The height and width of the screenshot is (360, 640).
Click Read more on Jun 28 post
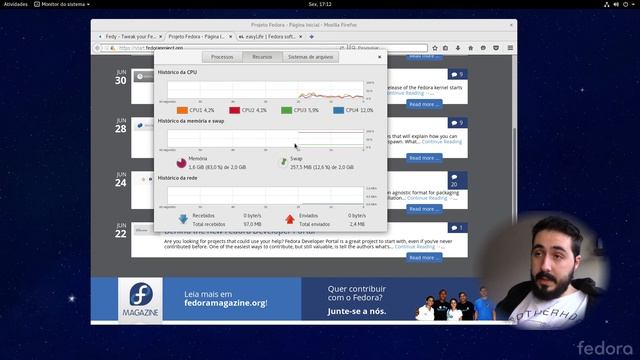pos(424,158)
